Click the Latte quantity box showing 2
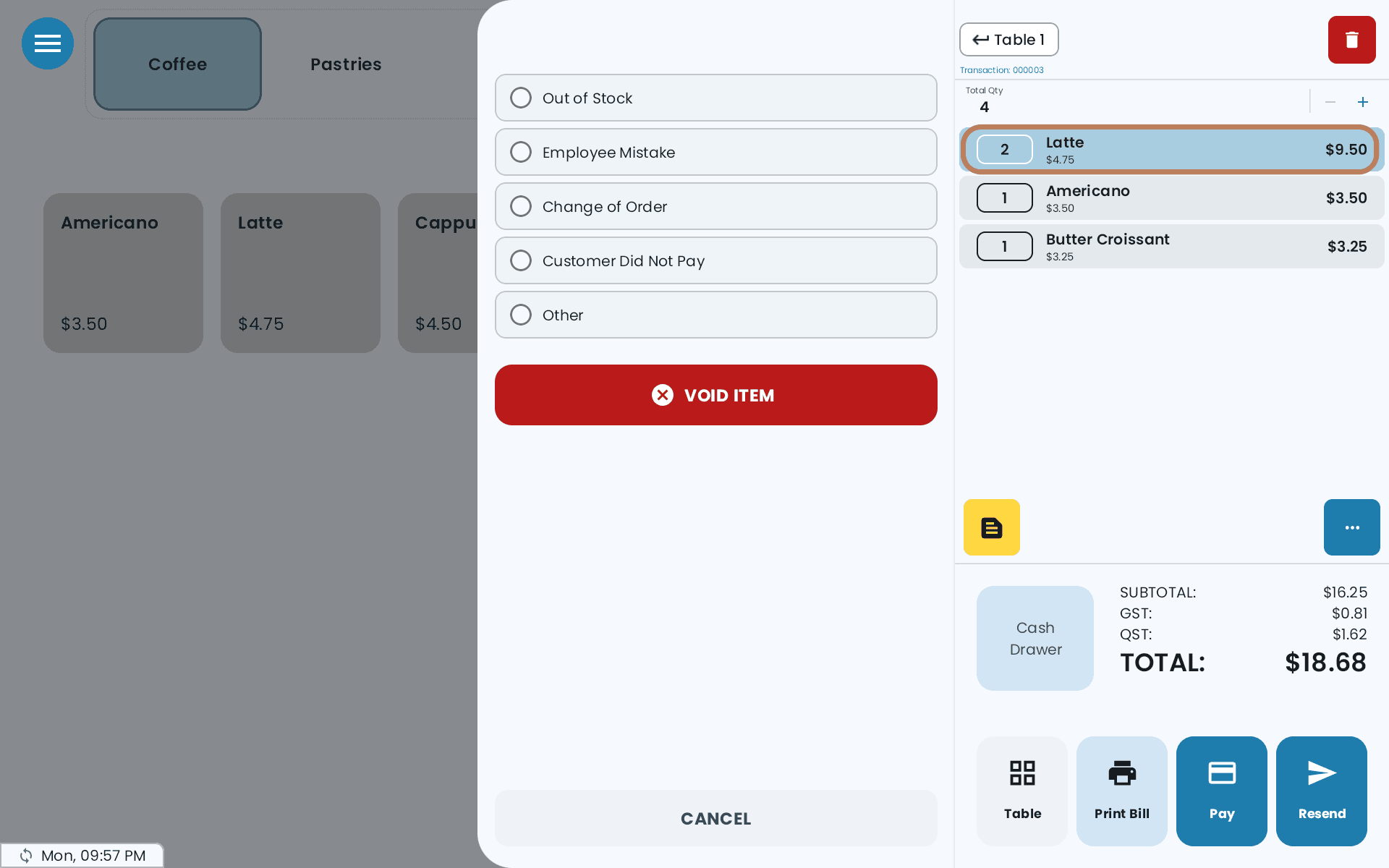The image size is (1389, 868). coord(1005,150)
